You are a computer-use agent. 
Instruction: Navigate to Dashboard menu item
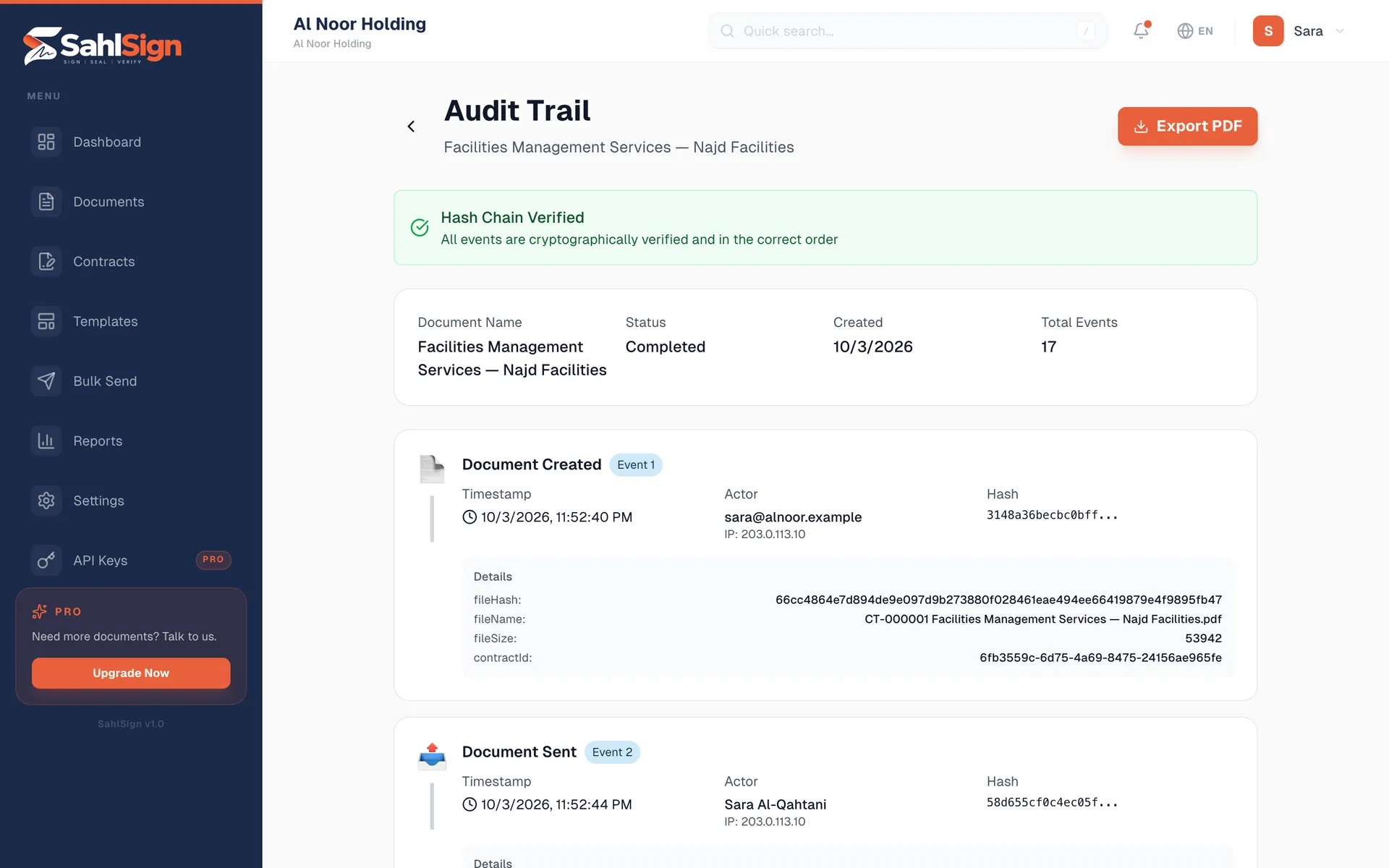coord(131,142)
